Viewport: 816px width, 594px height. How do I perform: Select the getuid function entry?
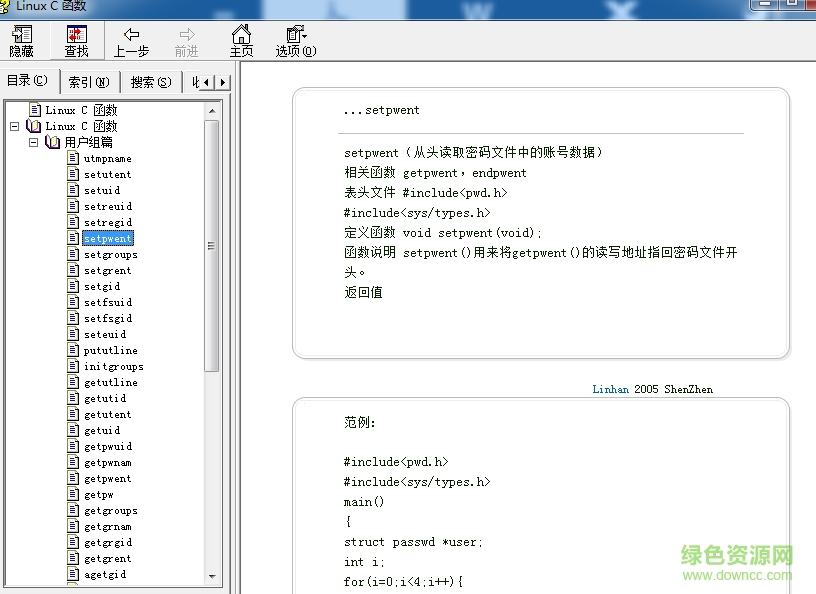pyautogui.click(x=102, y=430)
